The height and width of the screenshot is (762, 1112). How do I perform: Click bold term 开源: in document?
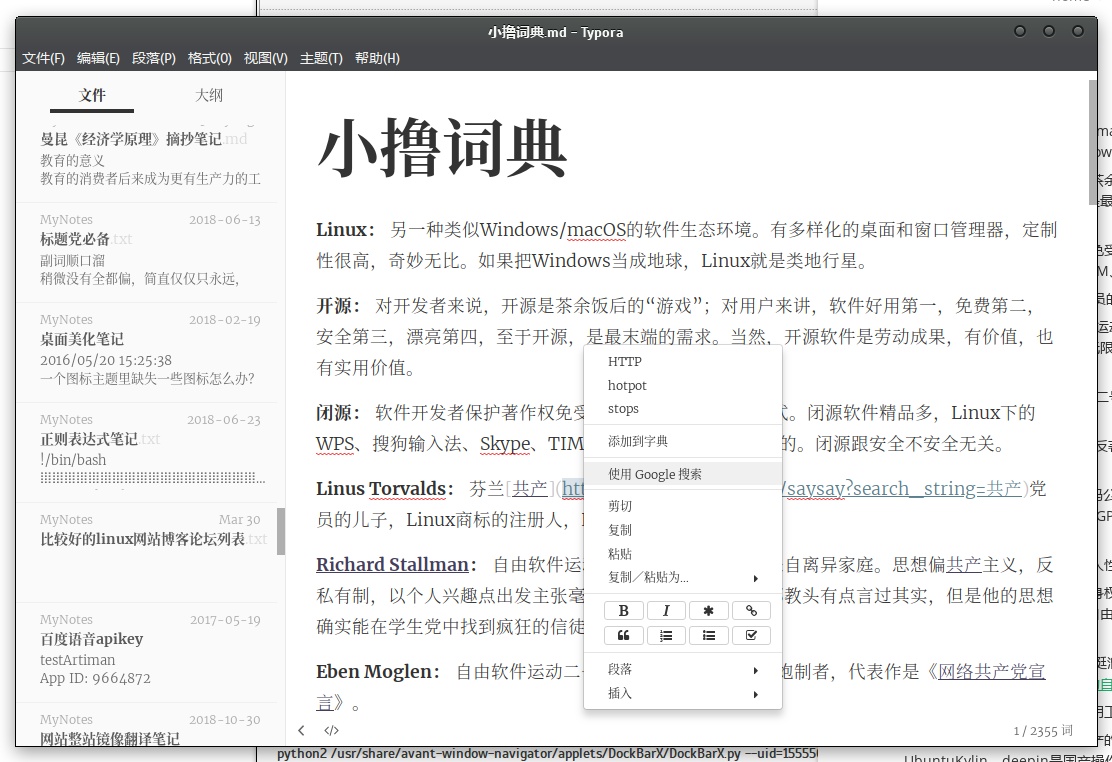point(338,307)
